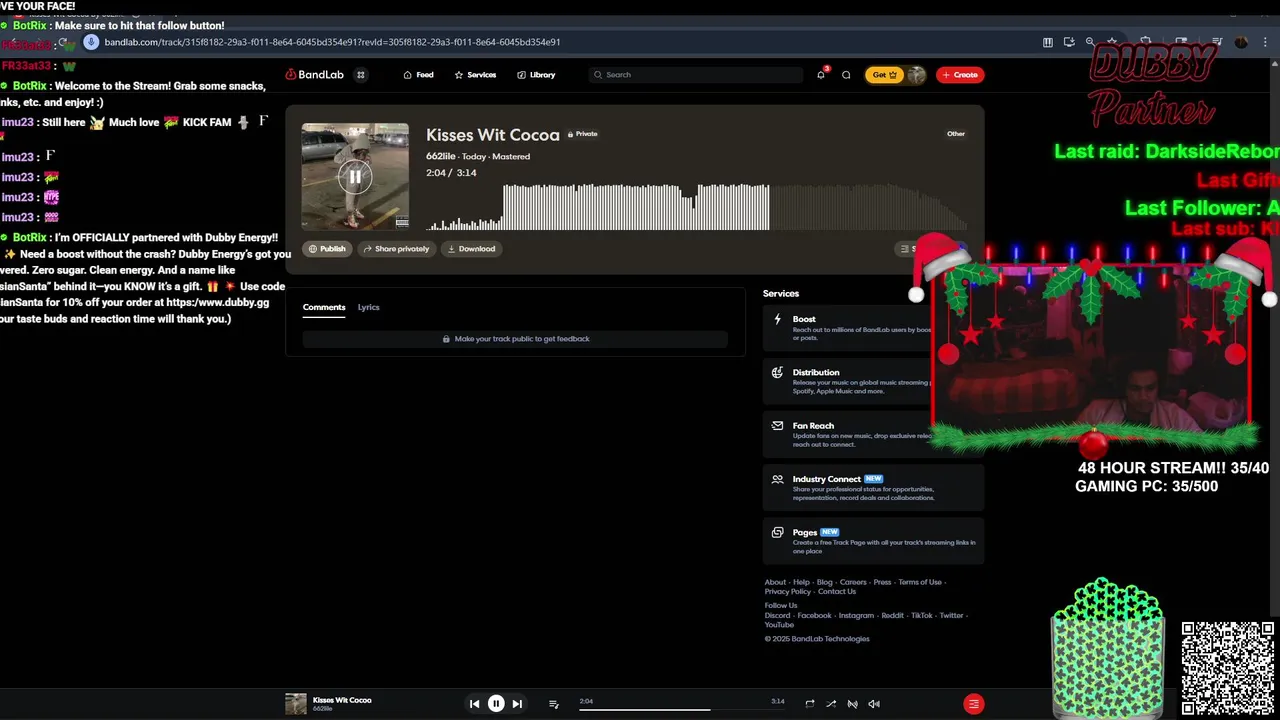This screenshot has height=720, width=1280.
Task: Open the chat messages icon
Action: 846,75
